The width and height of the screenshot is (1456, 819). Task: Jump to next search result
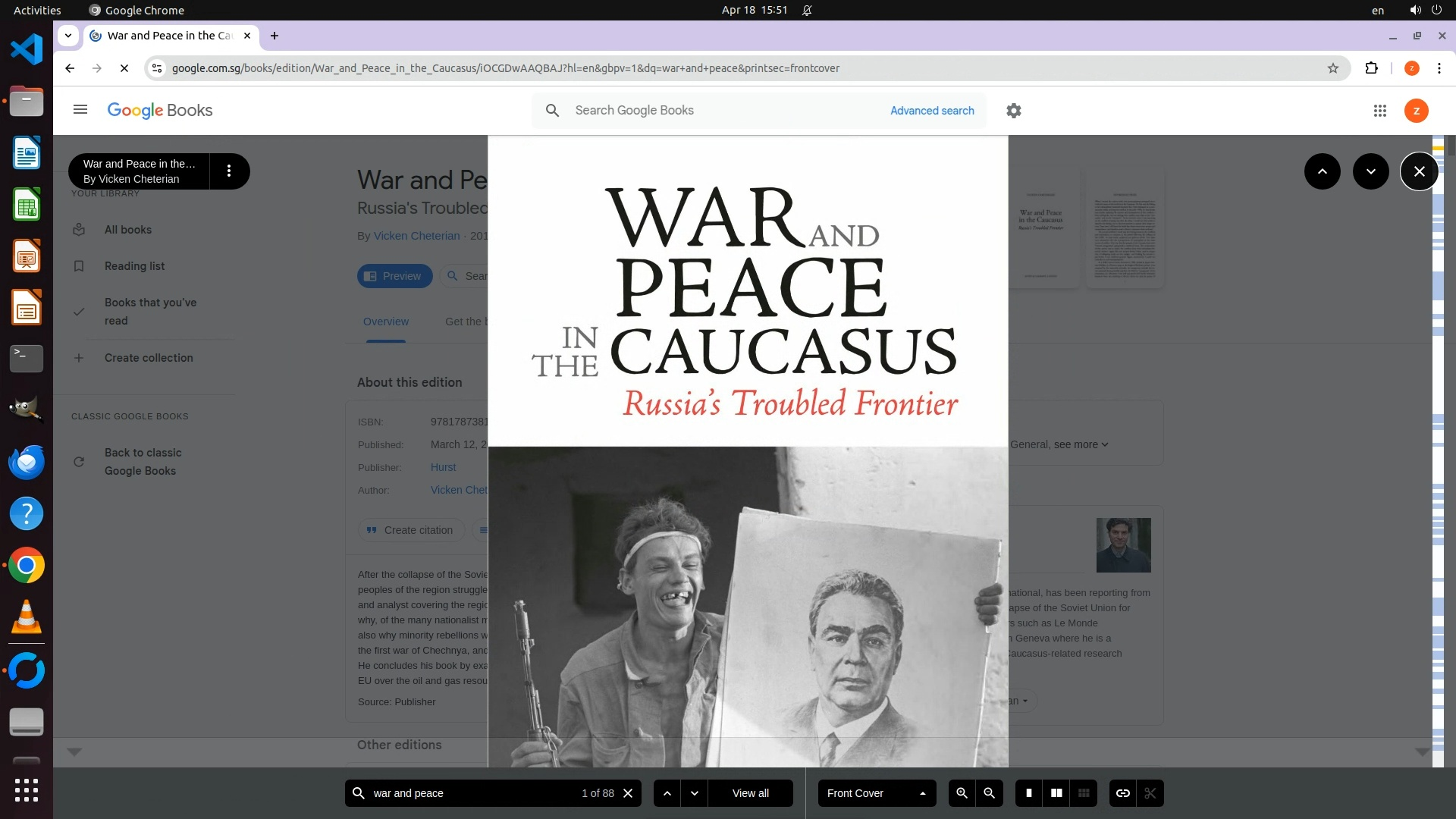tap(695, 793)
